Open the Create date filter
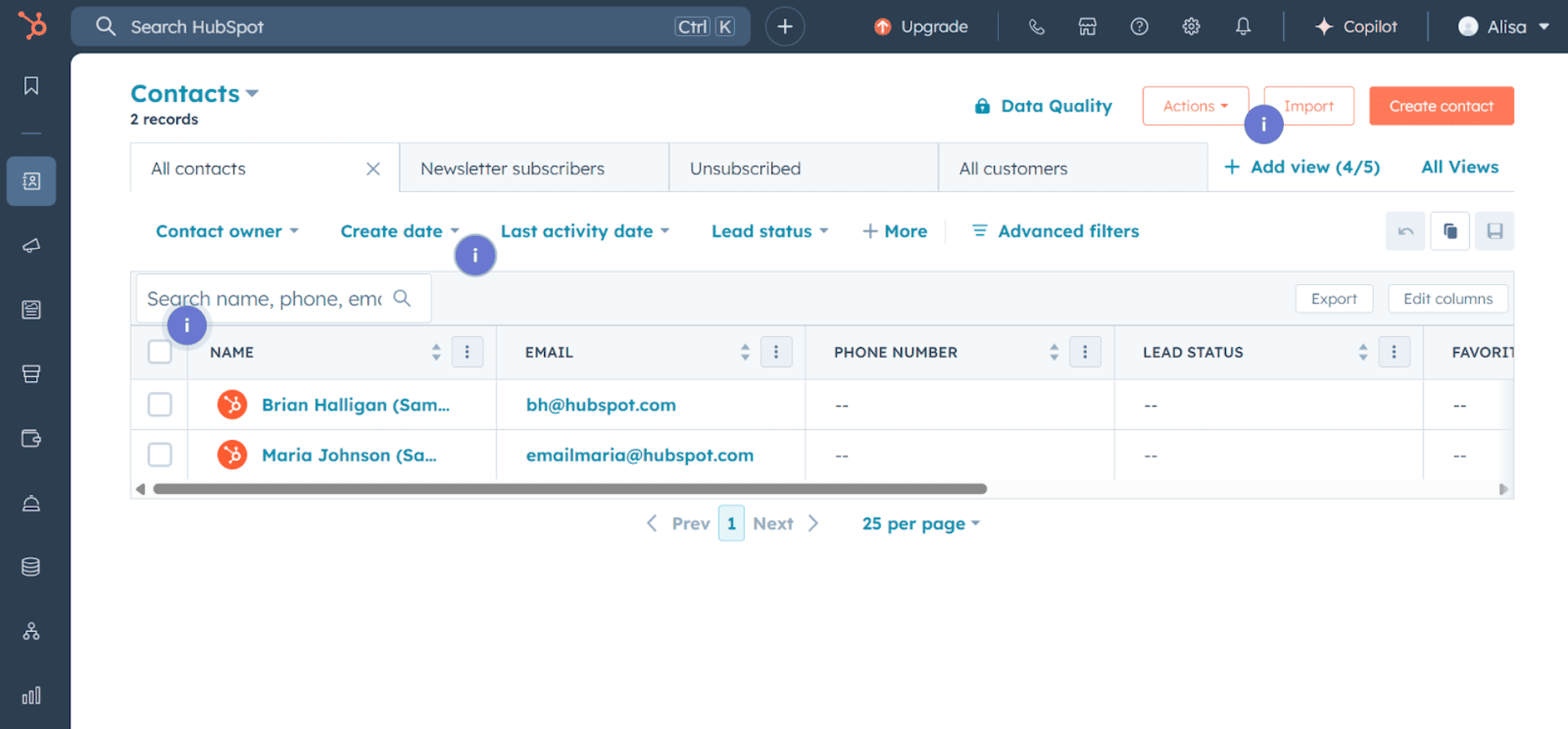The image size is (1568, 729). (x=400, y=231)
